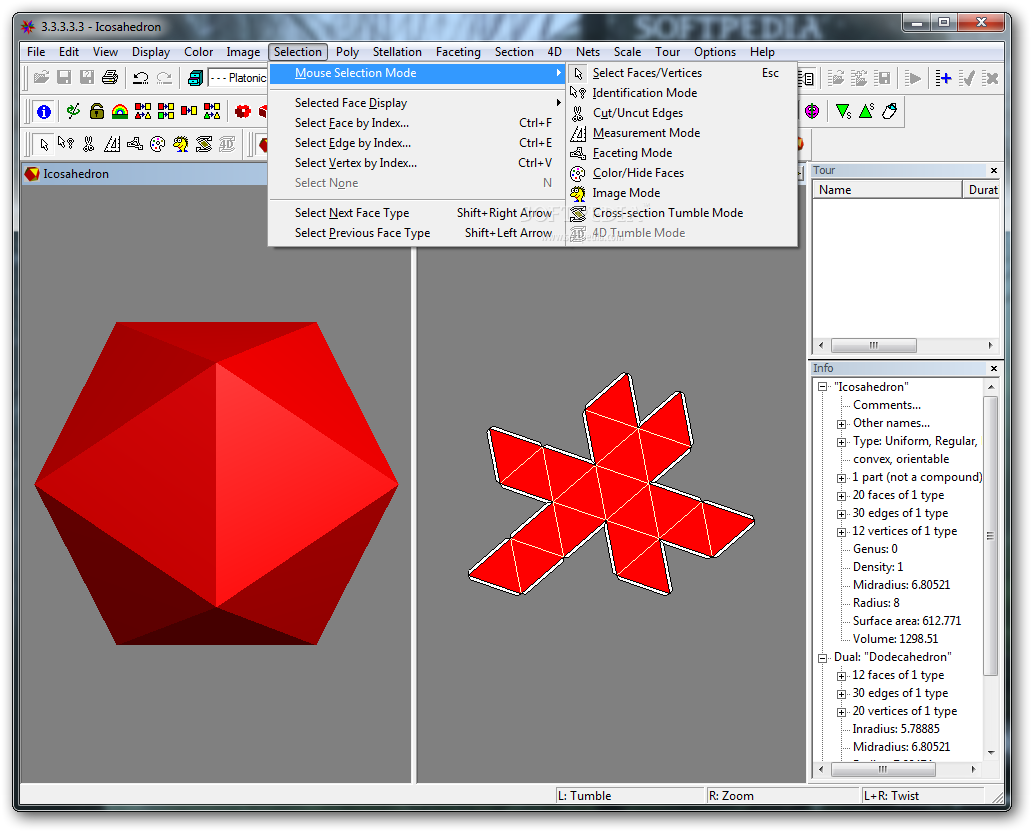Click Comments... in the Info panel
The image size is (1032, 832).
[886, 405]
